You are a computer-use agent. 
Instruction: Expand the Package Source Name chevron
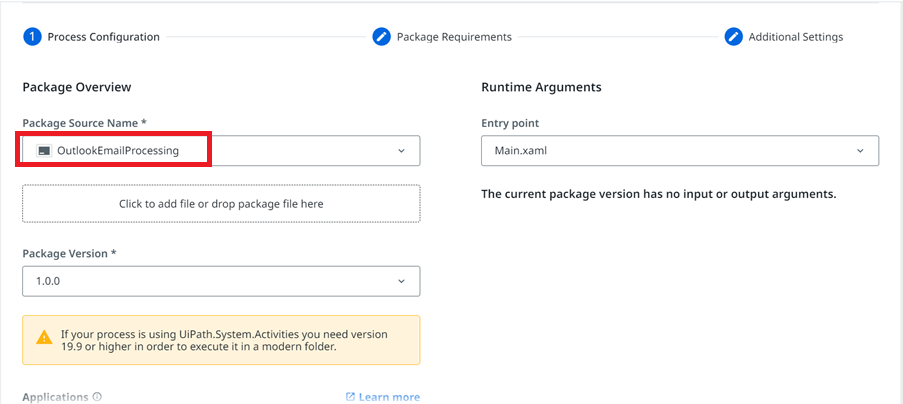point(401,151)
